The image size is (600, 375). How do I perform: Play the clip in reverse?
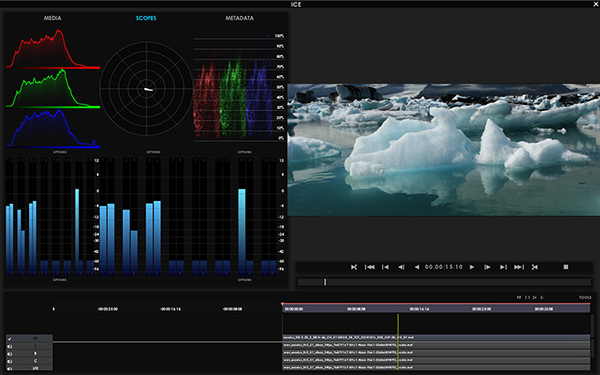click(x=417, y=267)
